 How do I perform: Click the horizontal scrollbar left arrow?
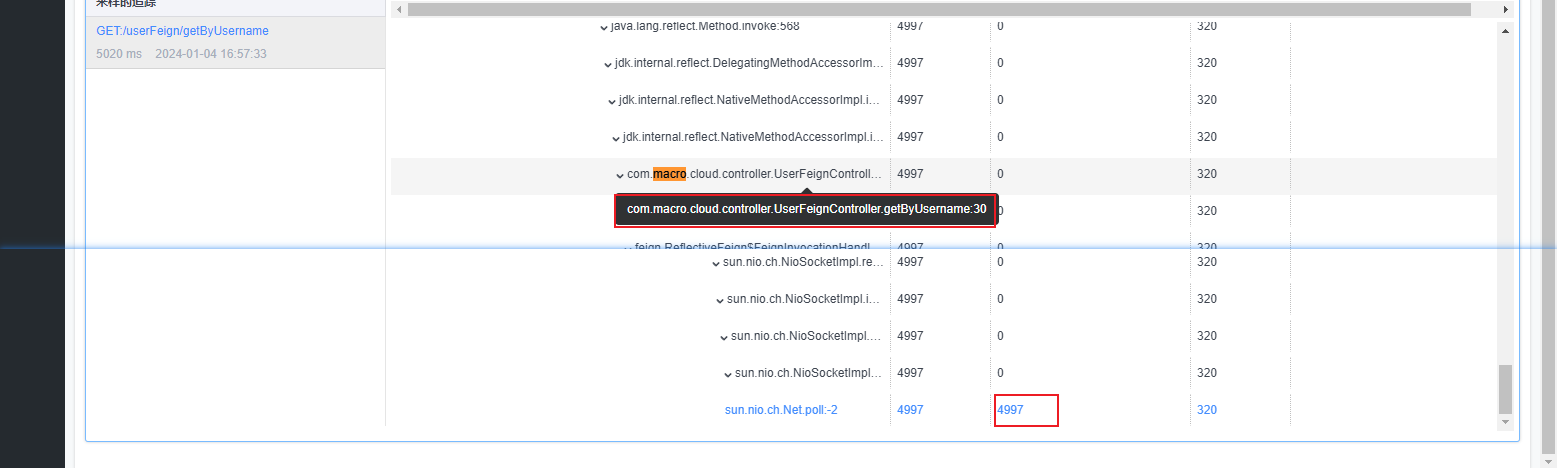pos(399,9)
